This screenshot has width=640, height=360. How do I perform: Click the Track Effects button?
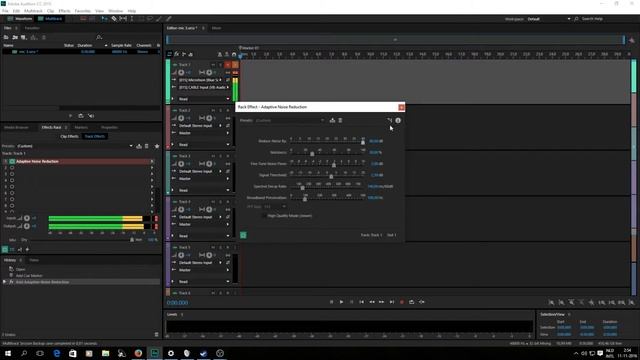(x=95, y=136)
